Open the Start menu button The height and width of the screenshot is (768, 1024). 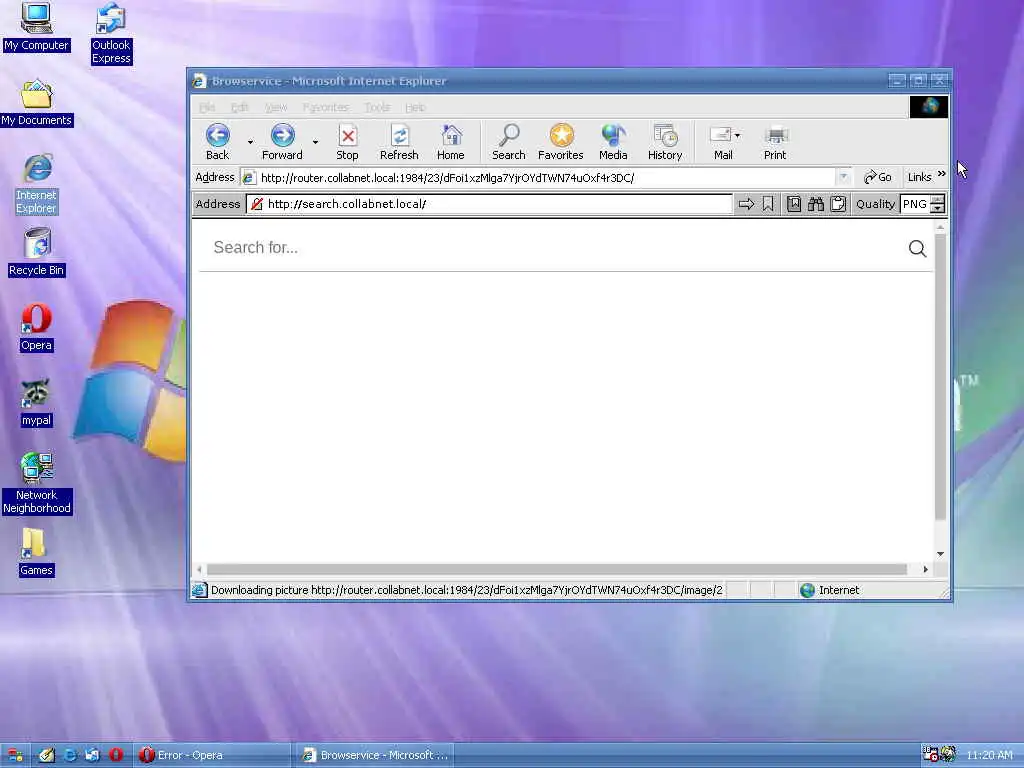(14, 755)
